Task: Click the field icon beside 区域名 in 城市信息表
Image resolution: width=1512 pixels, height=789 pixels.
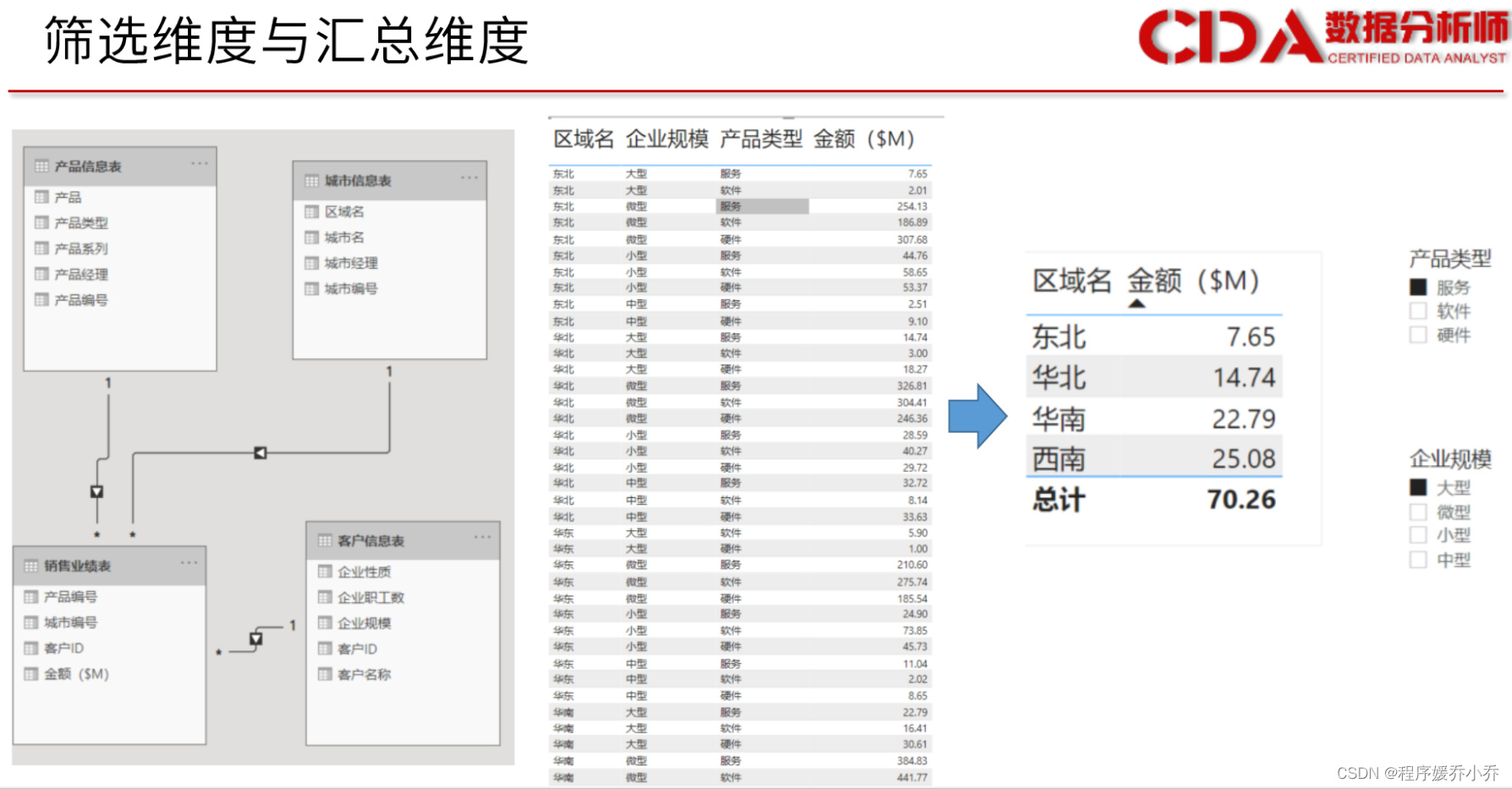Action: [311, 211]
